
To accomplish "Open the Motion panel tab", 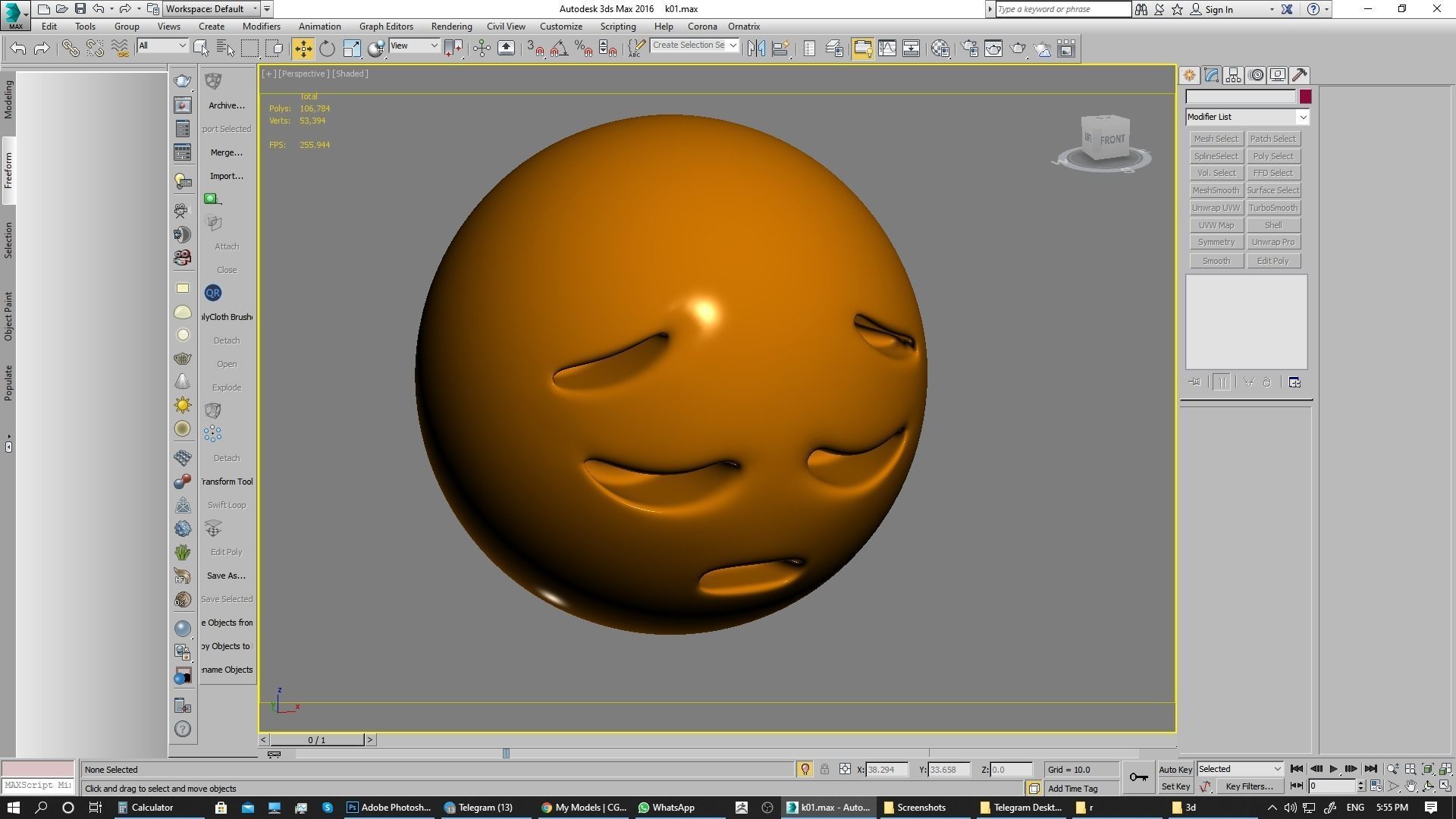I will 1257,75.
